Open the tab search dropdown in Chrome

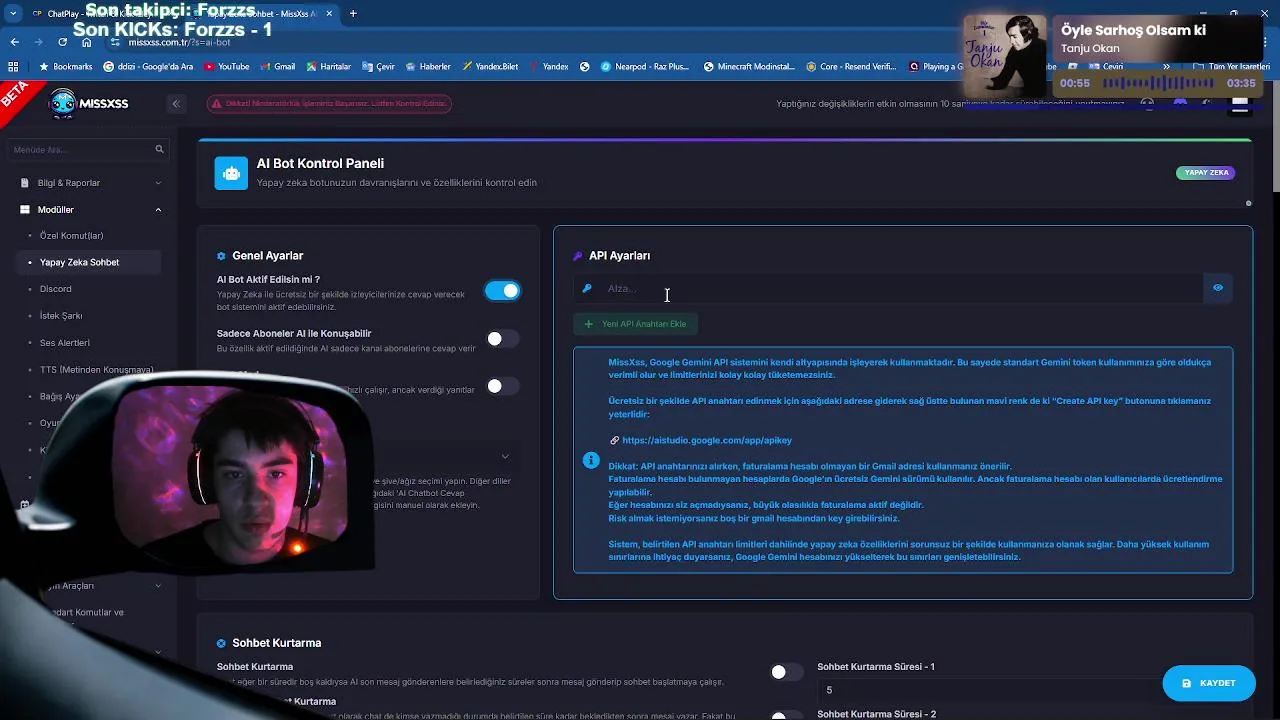pos(13,14)
